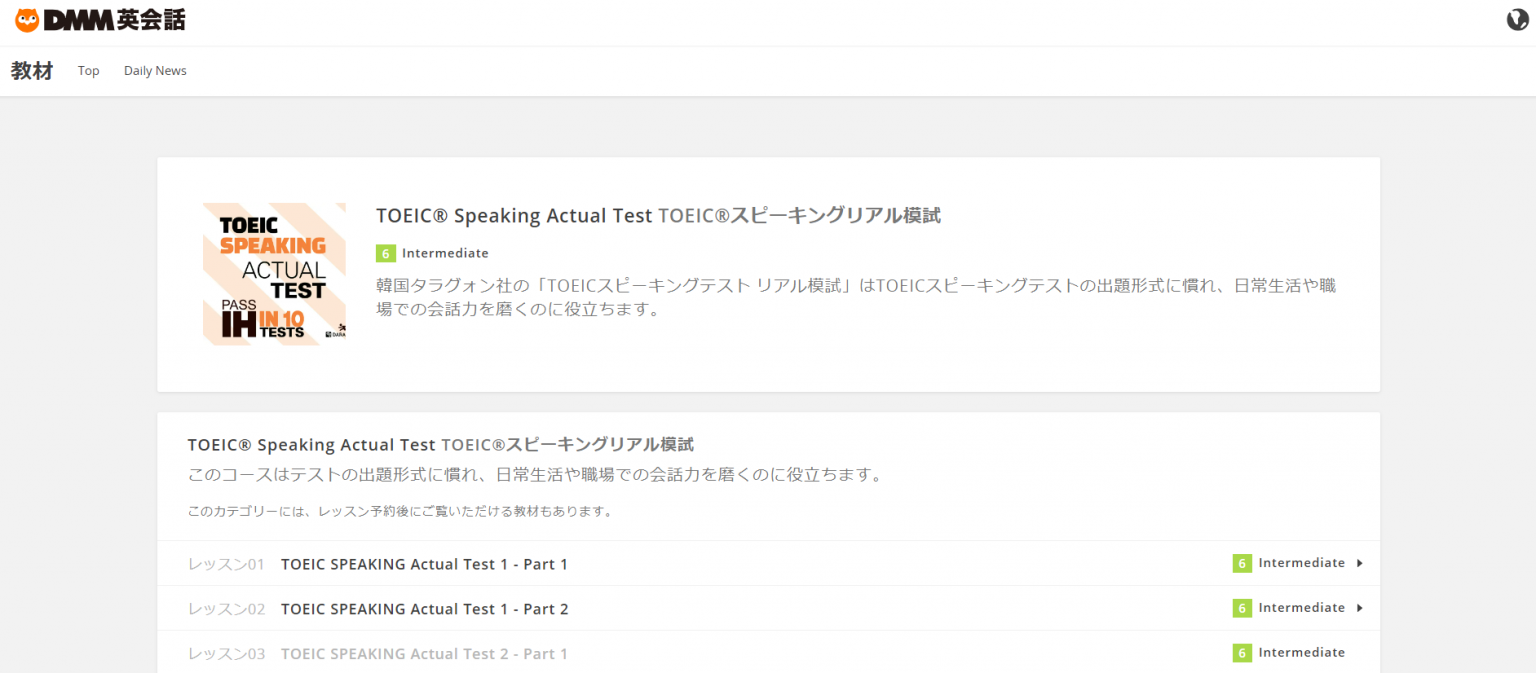The image size is (1536, 673).
Task: Click the TOEIC Speaking Actual Test thumbnail
Action: pyautogui.click(x=274, y=274)
